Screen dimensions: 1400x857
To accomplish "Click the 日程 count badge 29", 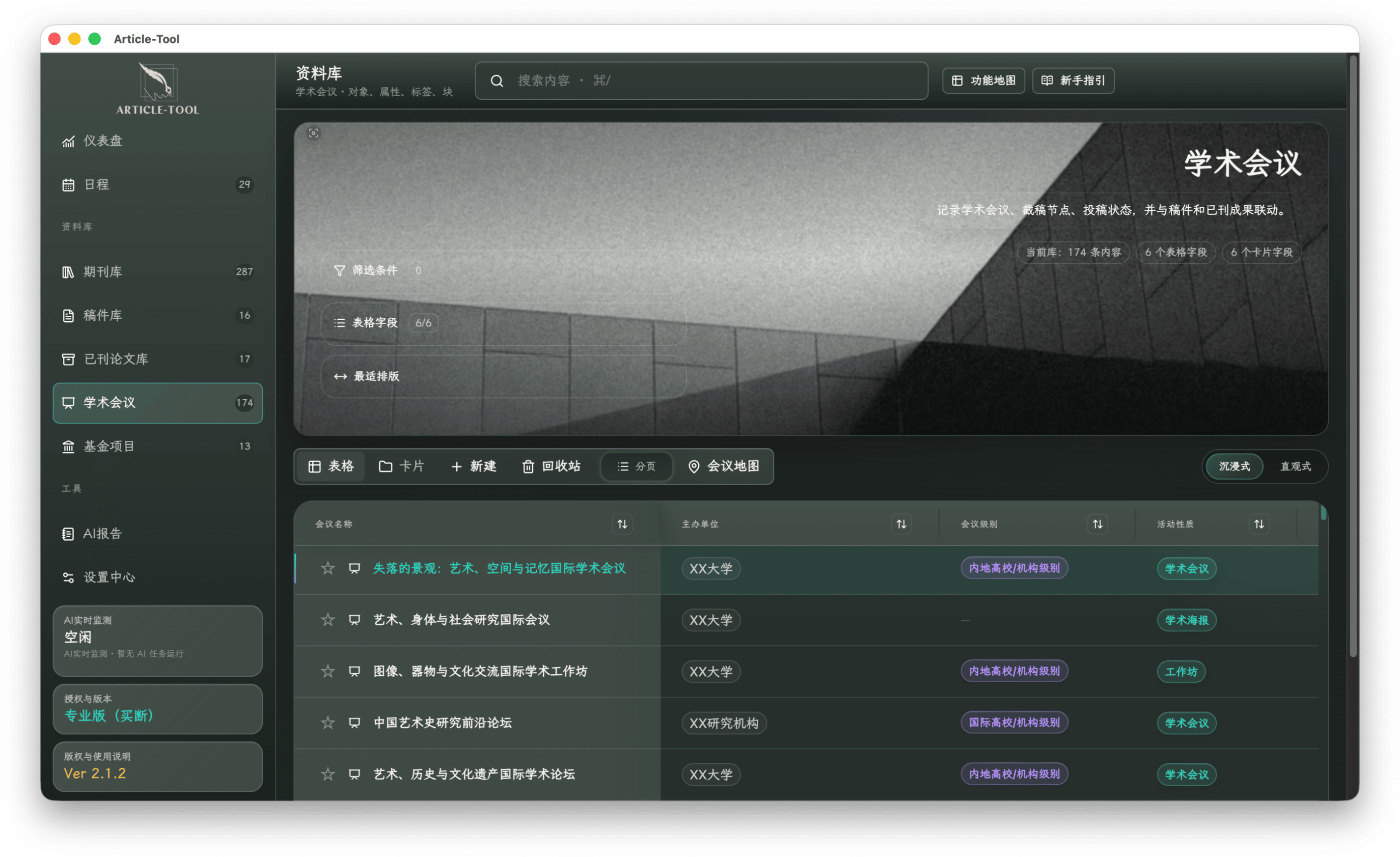I will pos(245,184).
